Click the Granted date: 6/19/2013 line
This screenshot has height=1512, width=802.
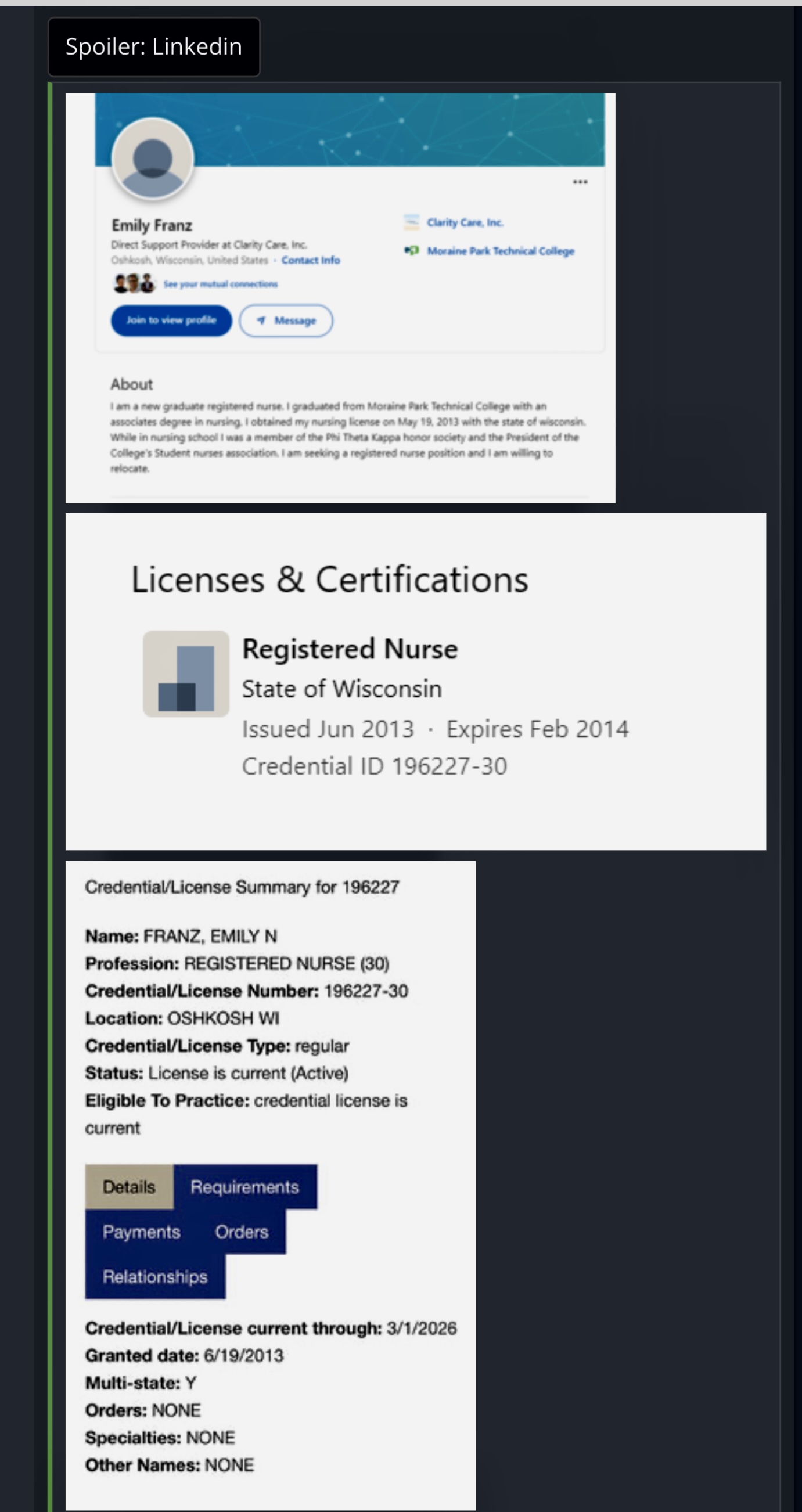point(184,1356)
